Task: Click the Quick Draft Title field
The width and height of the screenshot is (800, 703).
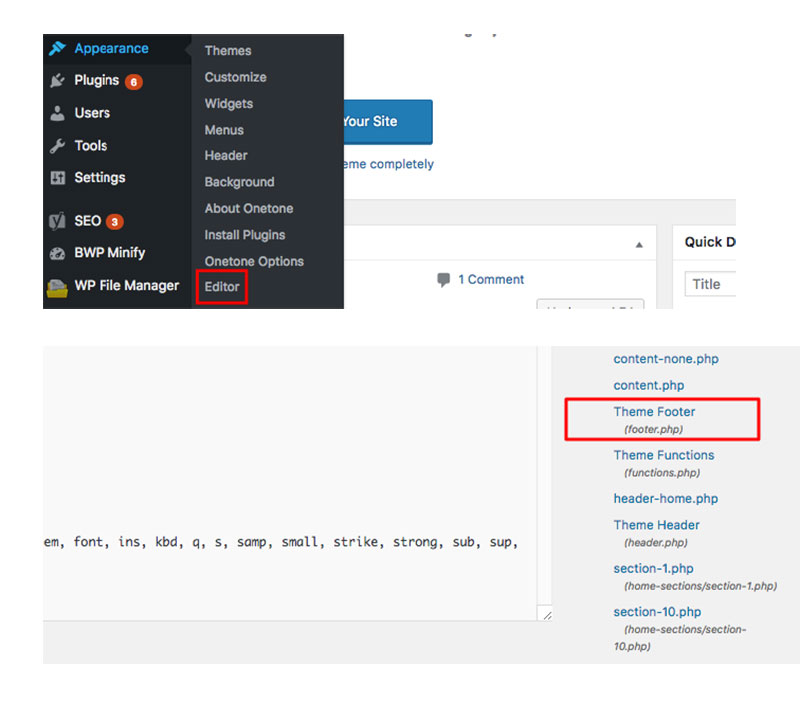Action: tap(710, 284)
